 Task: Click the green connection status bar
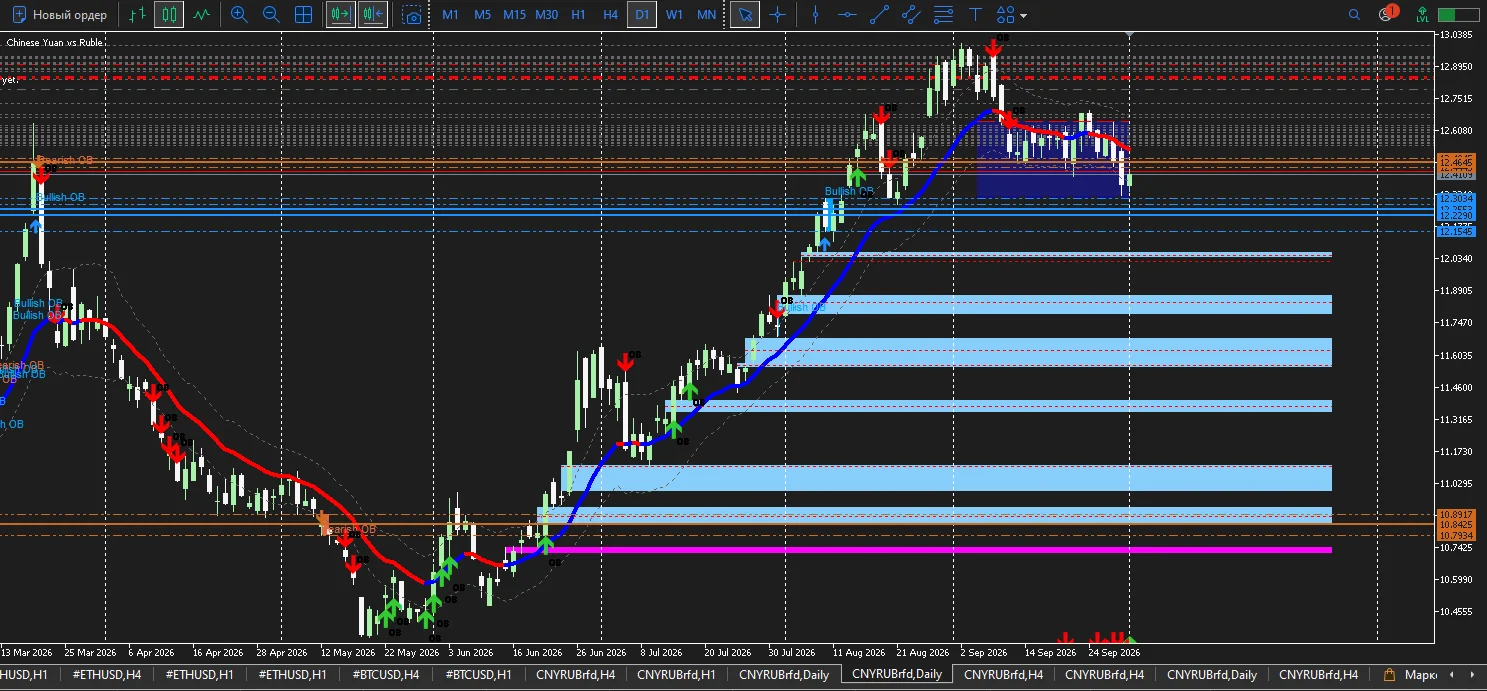[x=1457, y=15]
